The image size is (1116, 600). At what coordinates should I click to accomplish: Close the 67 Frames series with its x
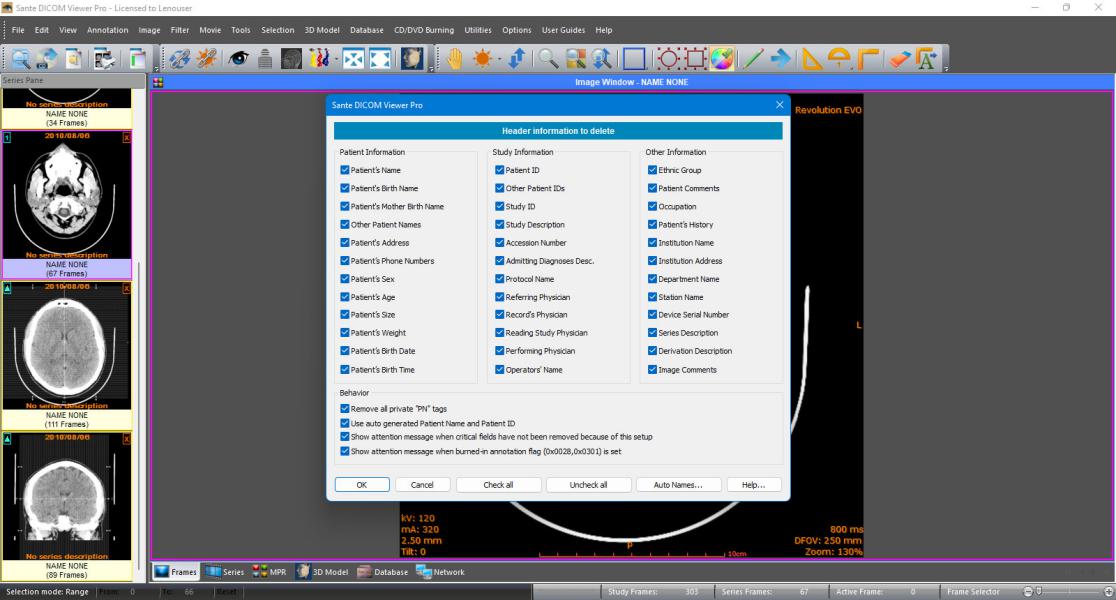tap(127, 137)
